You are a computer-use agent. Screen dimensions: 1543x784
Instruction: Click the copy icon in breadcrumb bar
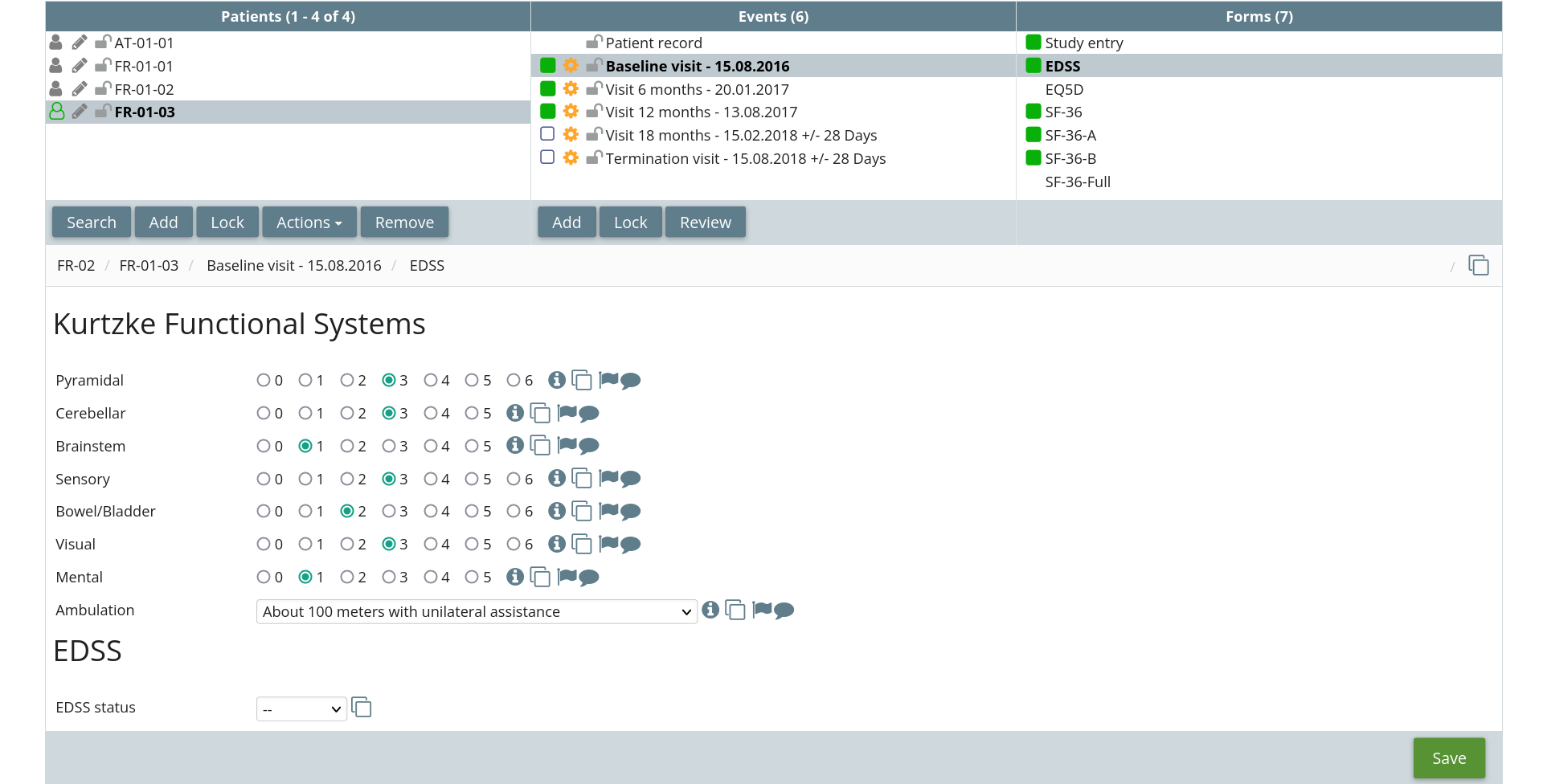click(1478, 266)
